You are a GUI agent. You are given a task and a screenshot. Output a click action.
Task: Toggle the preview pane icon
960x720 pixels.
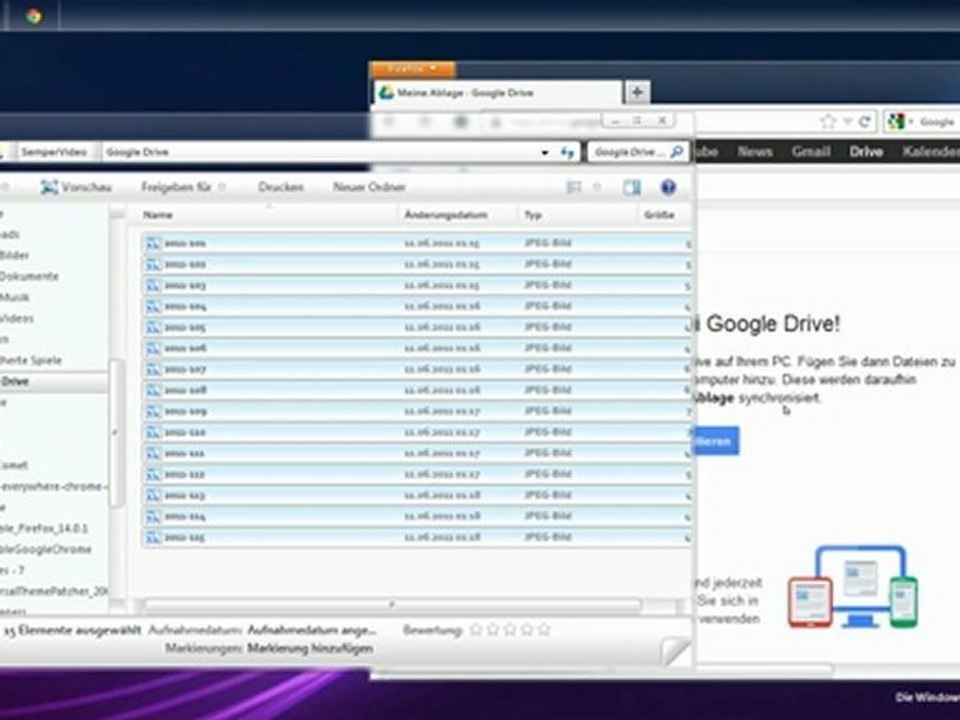(632, 187)
